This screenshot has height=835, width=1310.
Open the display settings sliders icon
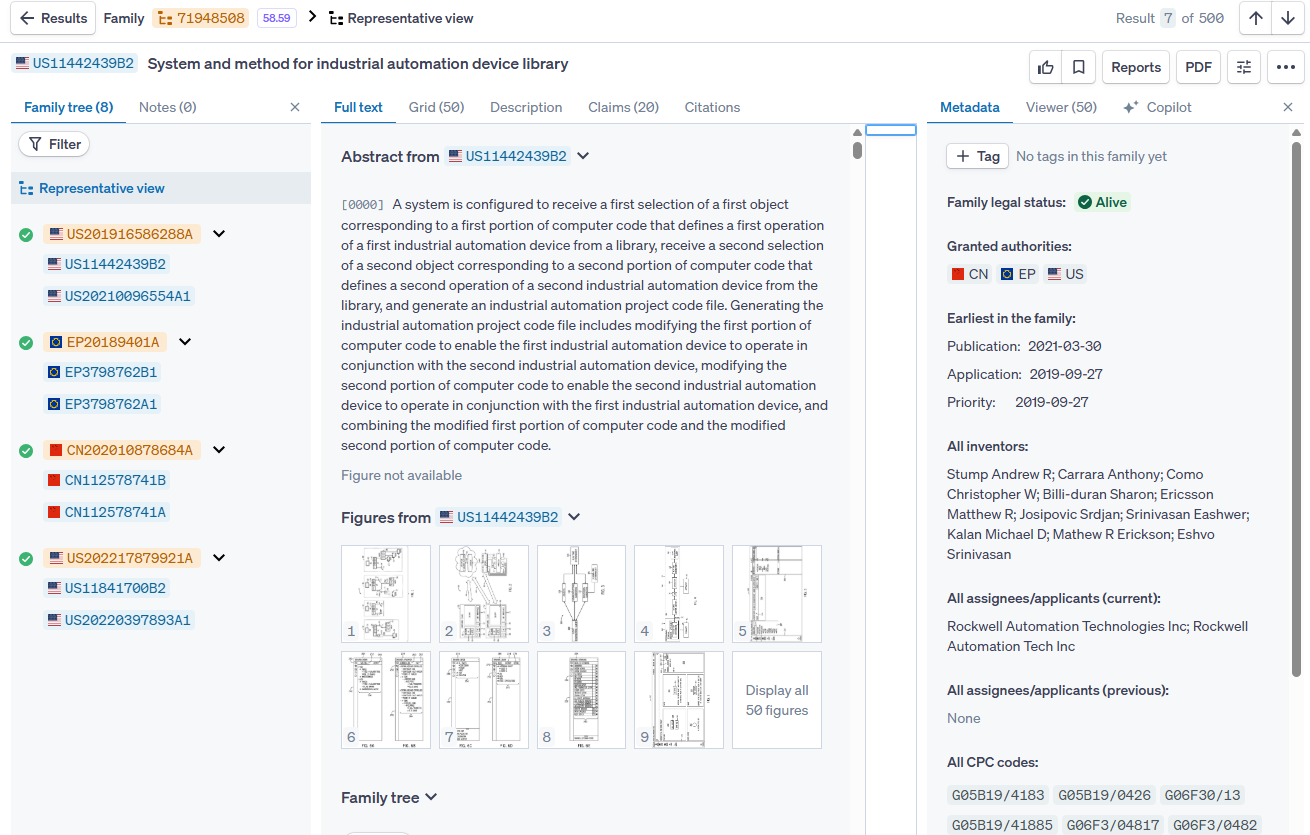(1244, 67)
